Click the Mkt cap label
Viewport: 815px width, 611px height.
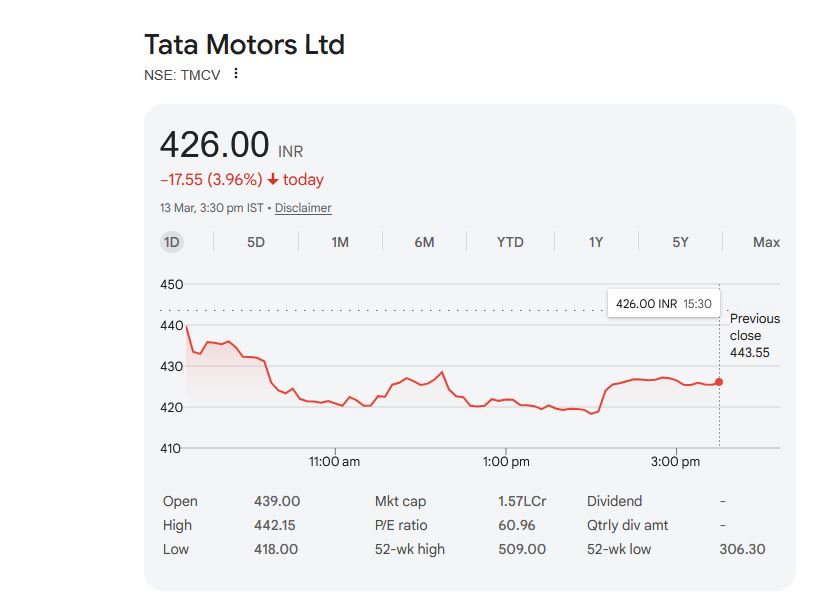point(399,501)
